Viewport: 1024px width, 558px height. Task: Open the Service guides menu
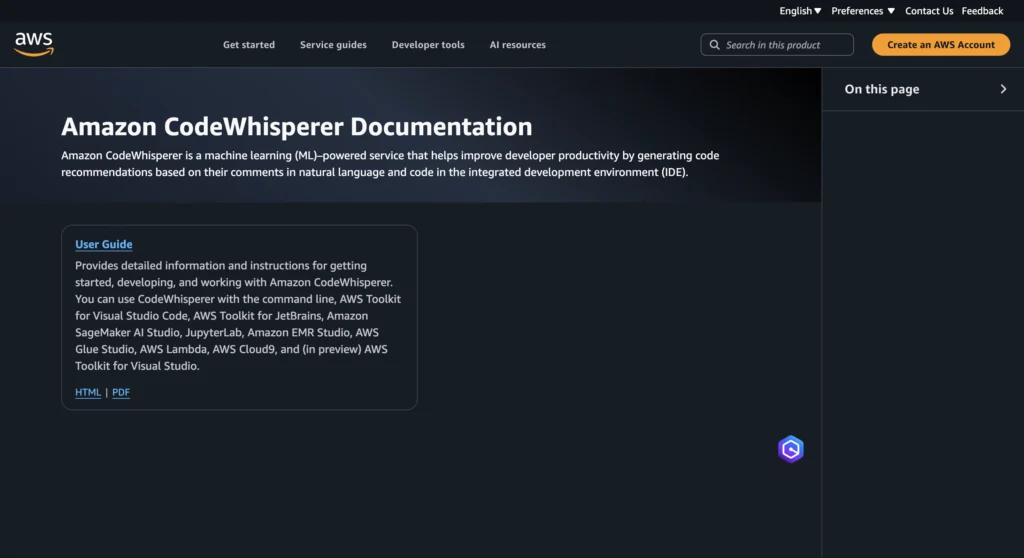click(x=333, y=44)
